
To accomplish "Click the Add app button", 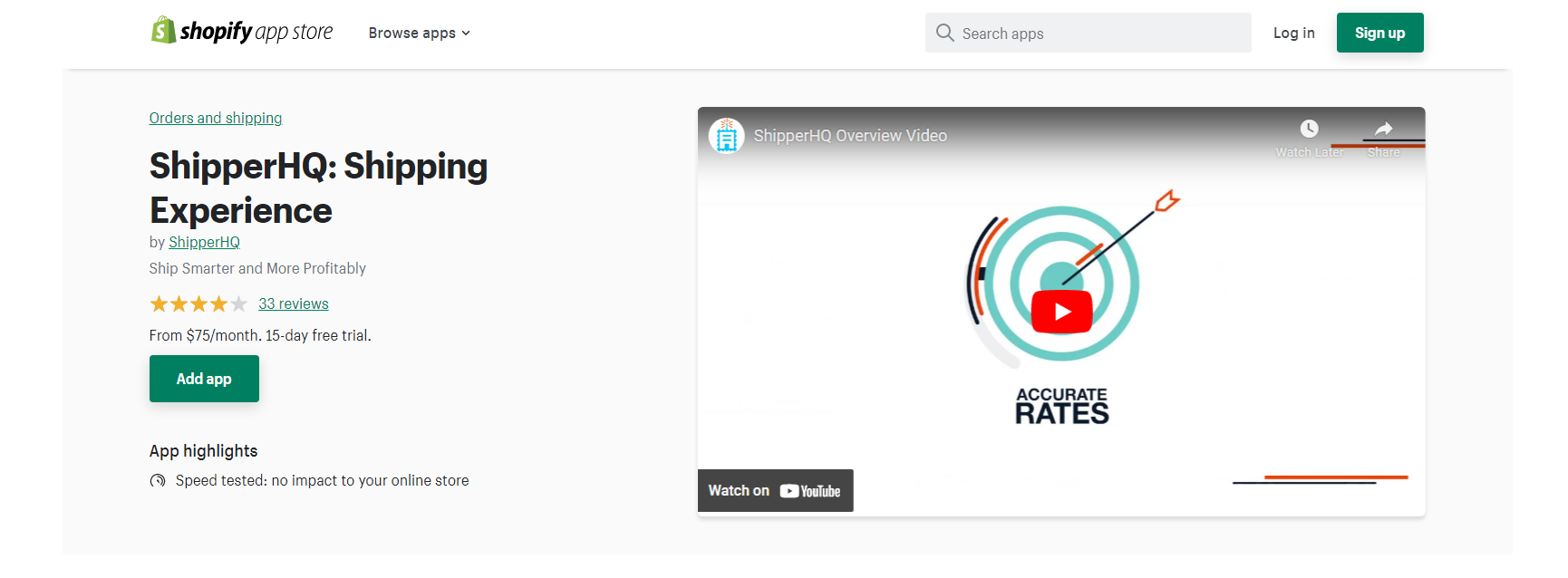I will point(204,379).
